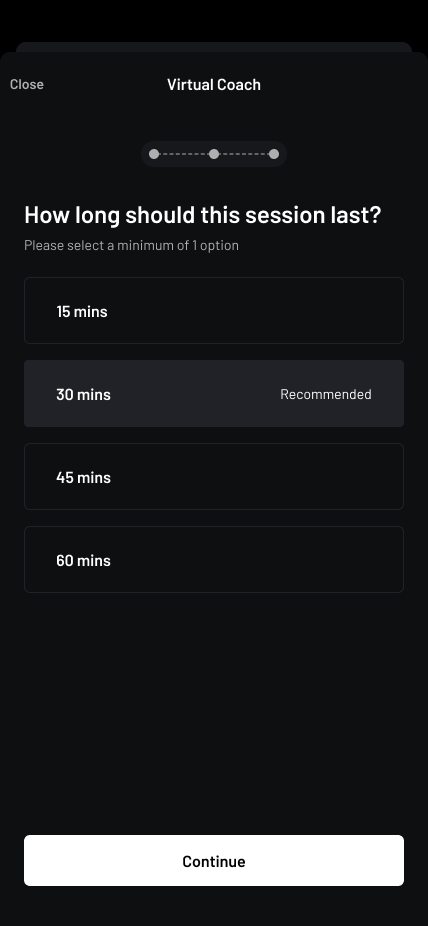
Task: Click the Virtual Coach header title
Action: [214, 84]
